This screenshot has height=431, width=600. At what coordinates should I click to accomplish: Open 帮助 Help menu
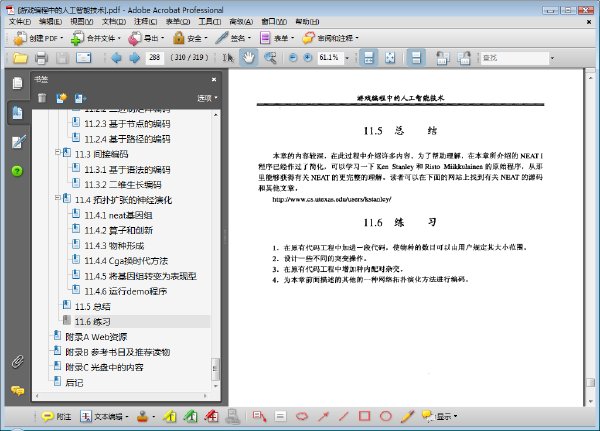(x=307, y=21)
